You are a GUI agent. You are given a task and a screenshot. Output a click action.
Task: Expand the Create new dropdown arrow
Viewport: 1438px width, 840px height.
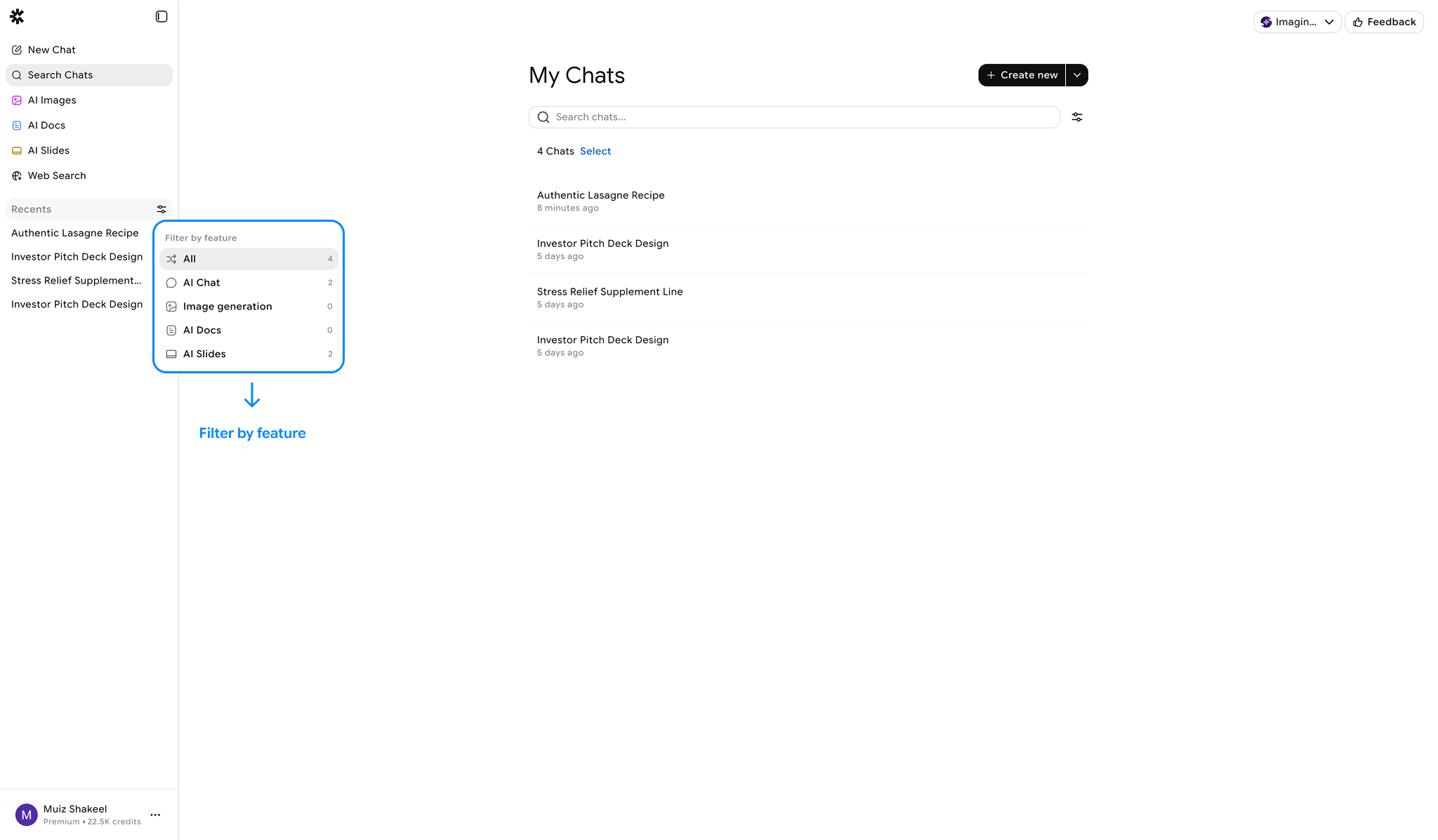pos(1077,75)
